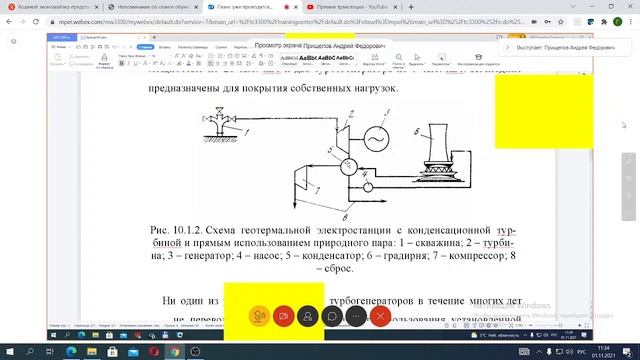Image resolution: width=640 pixels, height=360 pixels.
Task: Reload the Webex page
Action: click(x=36, y=22)
